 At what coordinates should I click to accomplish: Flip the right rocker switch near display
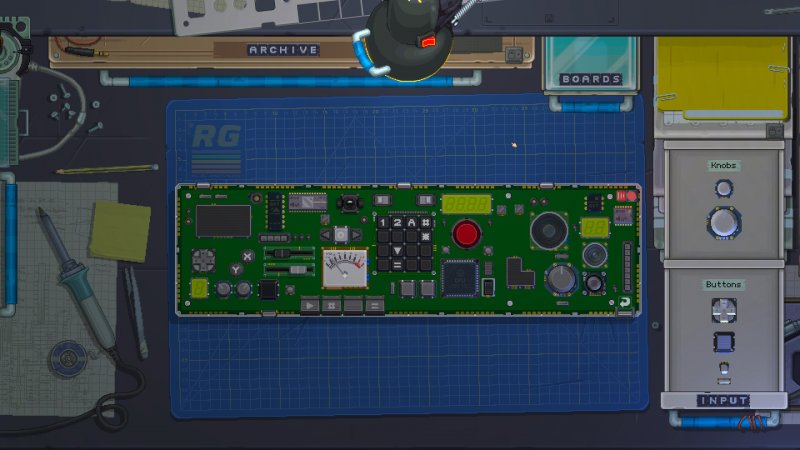(x=425, y=200)
